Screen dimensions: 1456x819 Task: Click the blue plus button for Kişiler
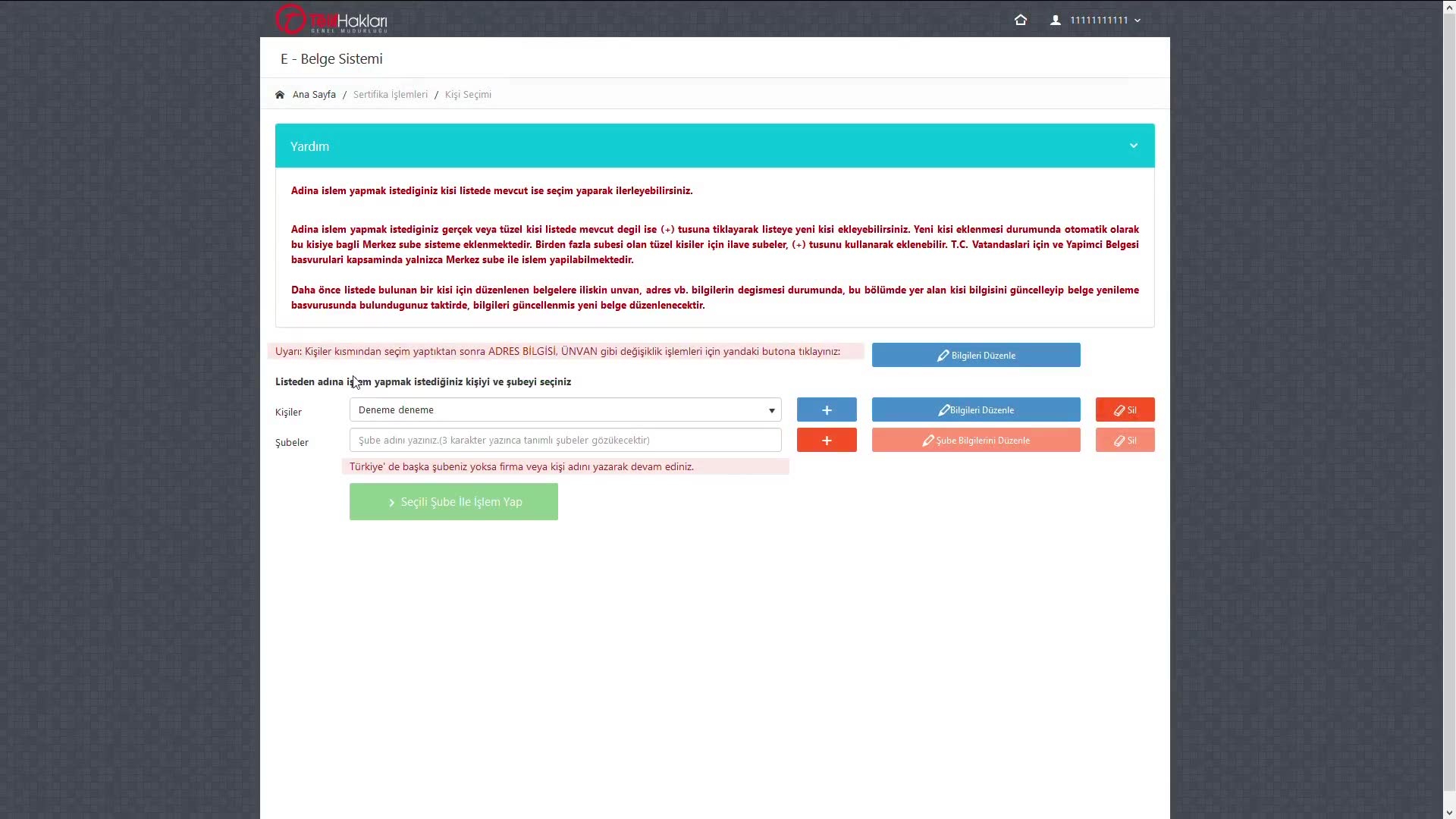pyautogui.click(x=827, y=410)
